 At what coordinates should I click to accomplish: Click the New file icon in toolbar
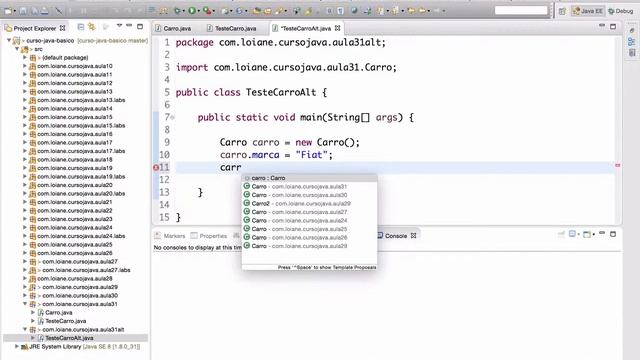[x=8, y=11]
